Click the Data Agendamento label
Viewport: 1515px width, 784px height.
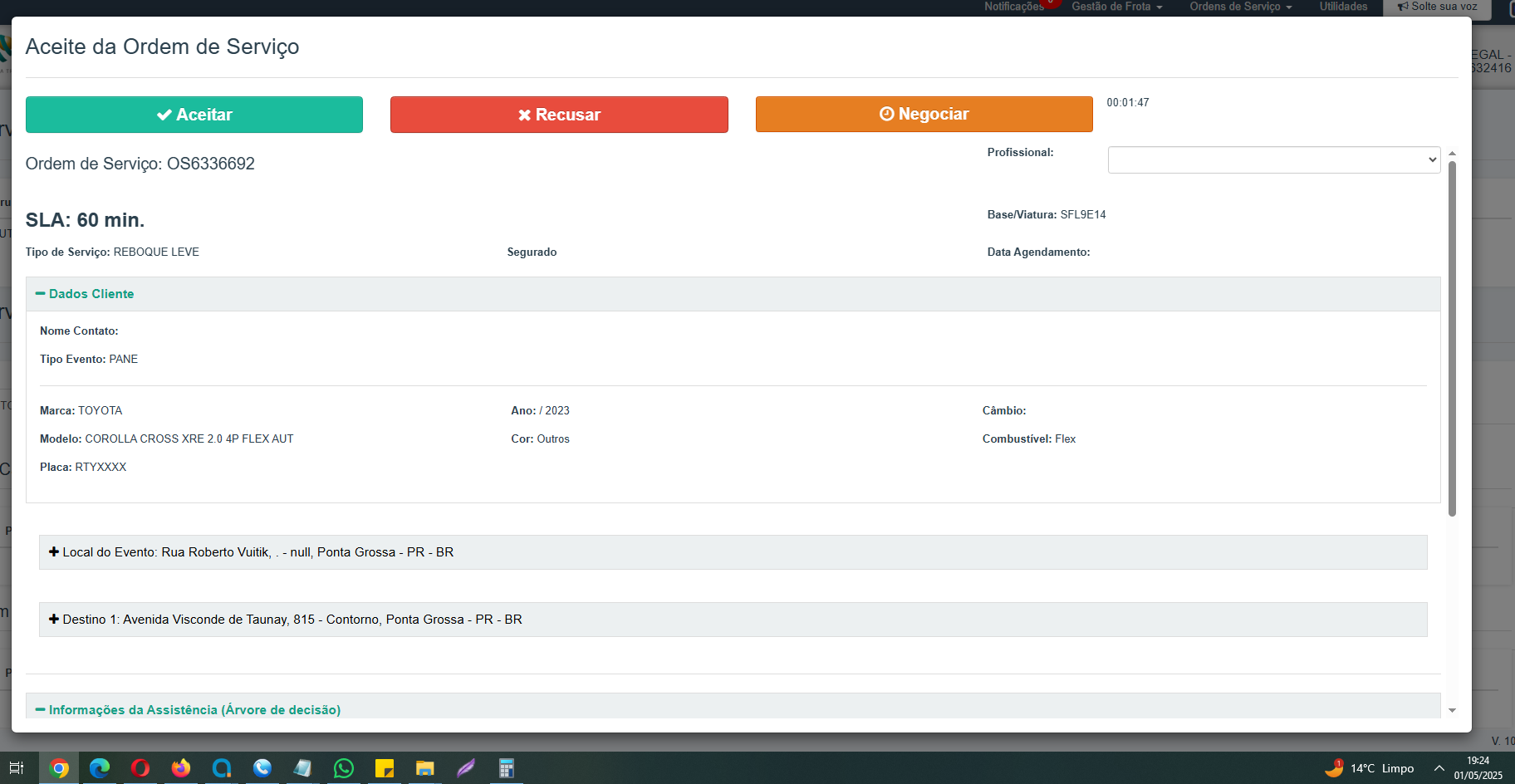(x=1039, y=252)
